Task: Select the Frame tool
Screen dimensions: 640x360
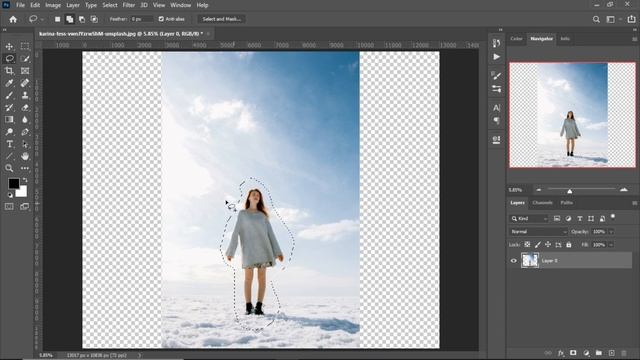Action: (x=25, y=71)
